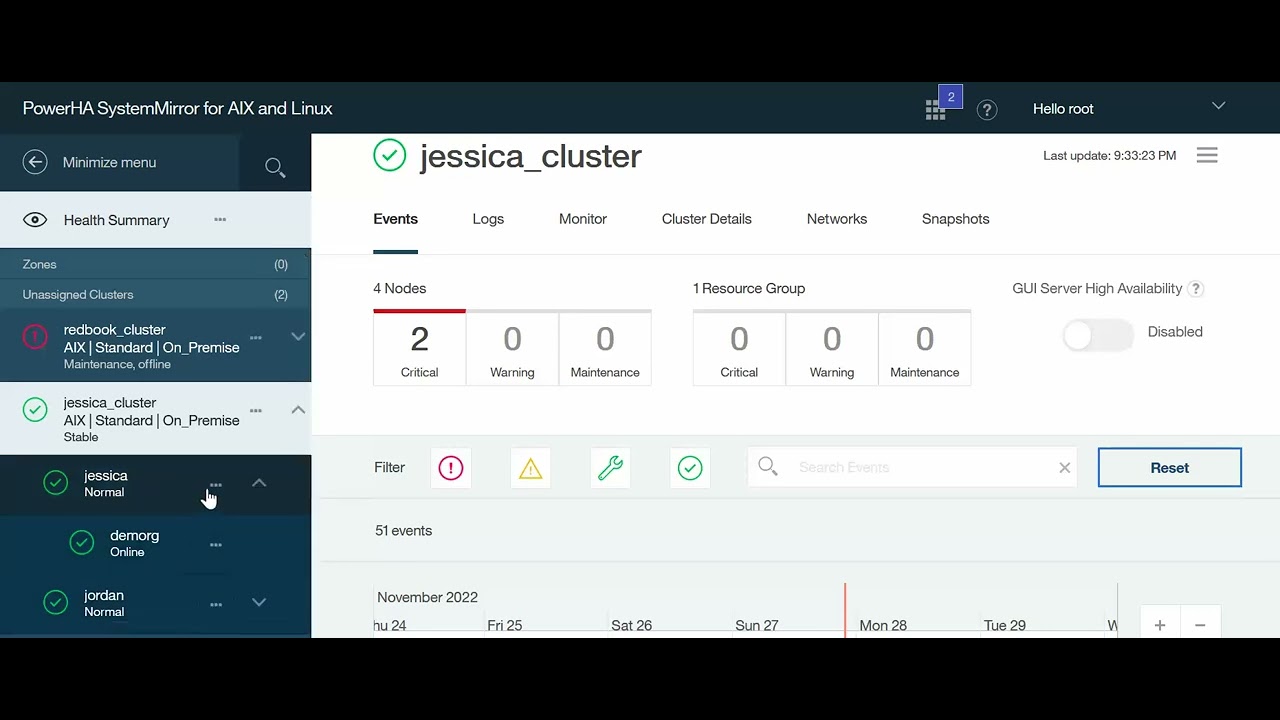Select the Unassigned Clusters row
Image resolution: width=1280 pixels, height=720 pixels.
click(x=155, y=294)
